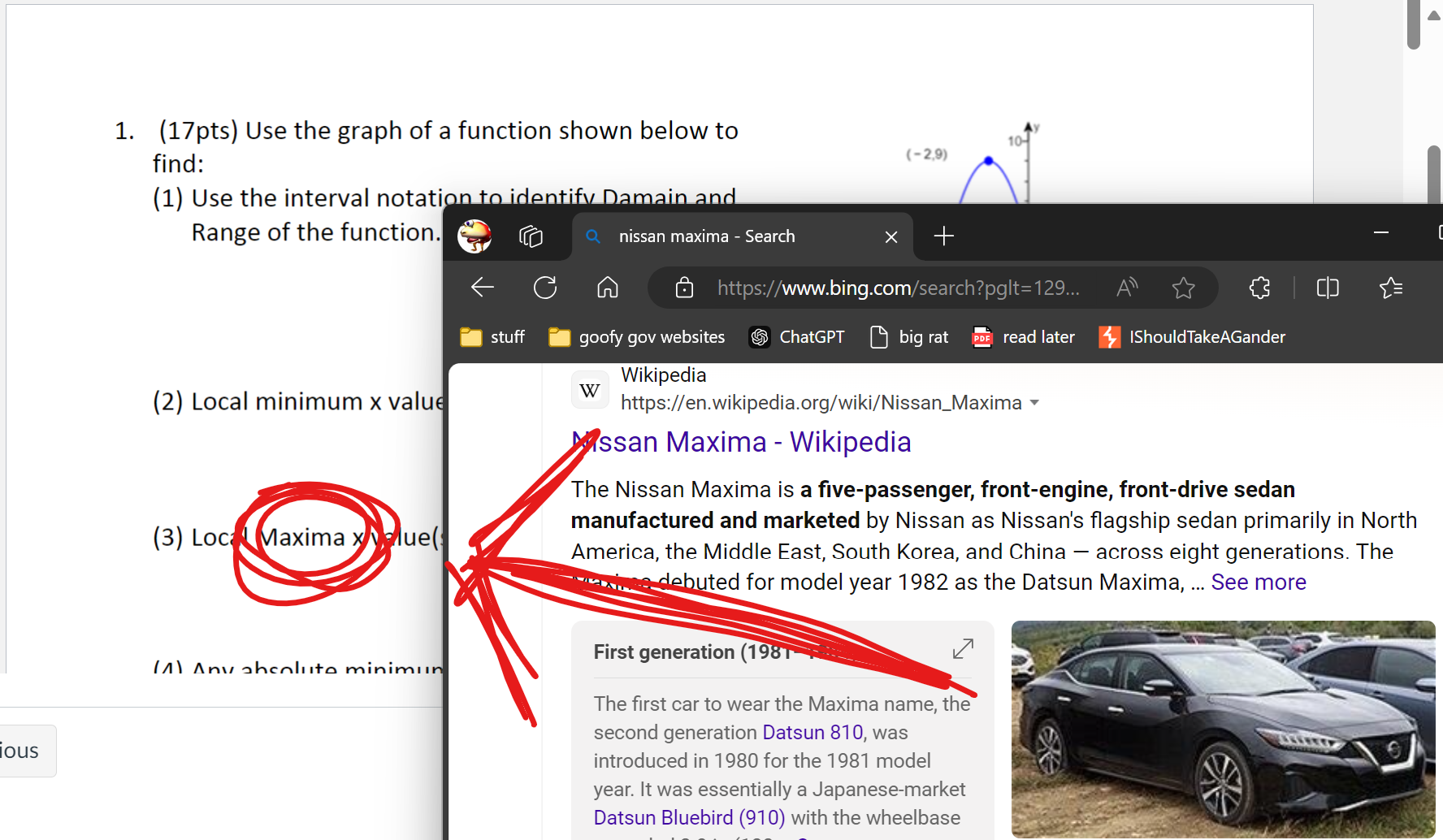Open the tab actions workspaces icon
The height and width of the screenshot is (840, 1443).
coord(531,236)
